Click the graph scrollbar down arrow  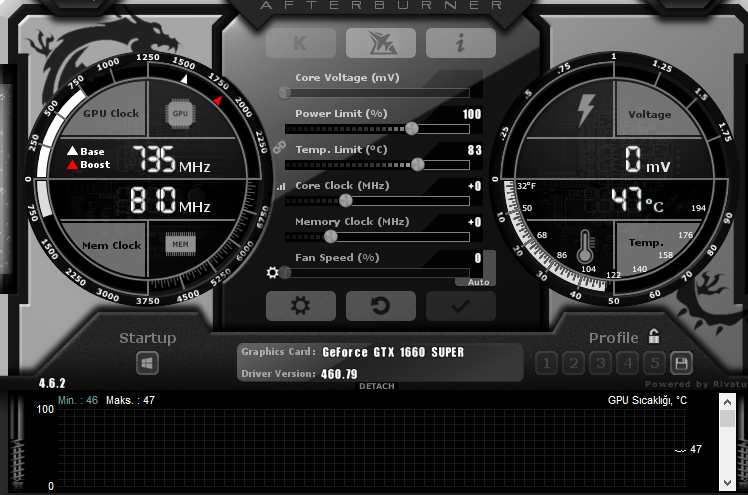(727, 482)
